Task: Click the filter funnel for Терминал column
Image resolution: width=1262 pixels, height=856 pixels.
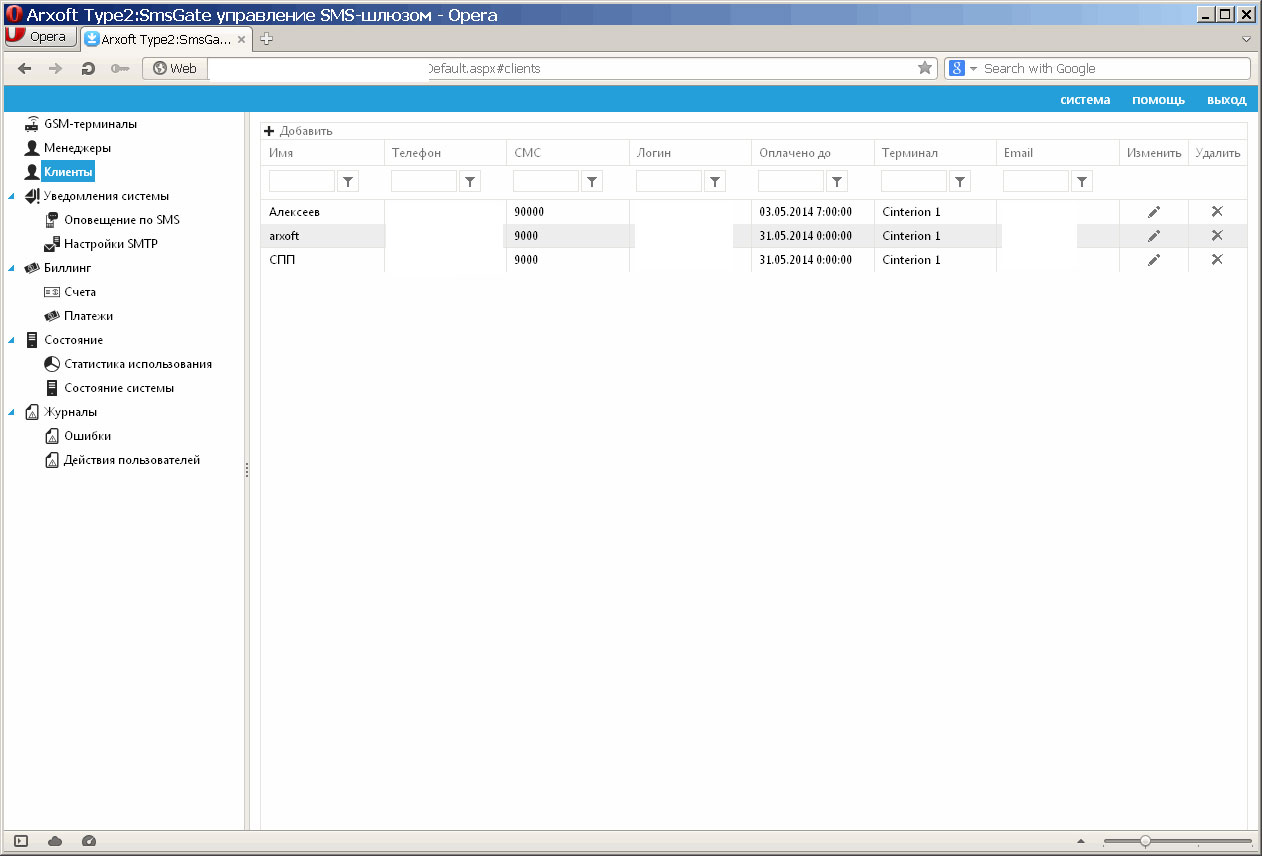Action: (x=959, y=181)
